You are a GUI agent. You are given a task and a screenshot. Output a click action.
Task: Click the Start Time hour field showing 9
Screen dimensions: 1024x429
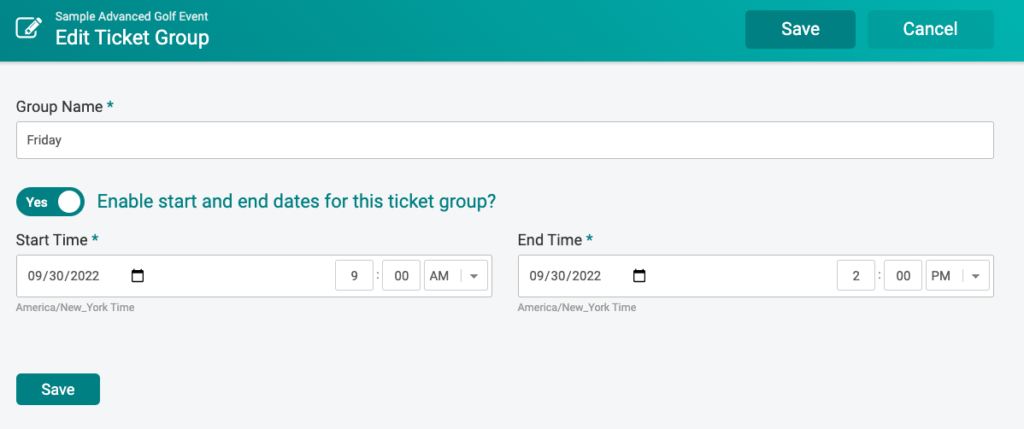click(355, 276)
